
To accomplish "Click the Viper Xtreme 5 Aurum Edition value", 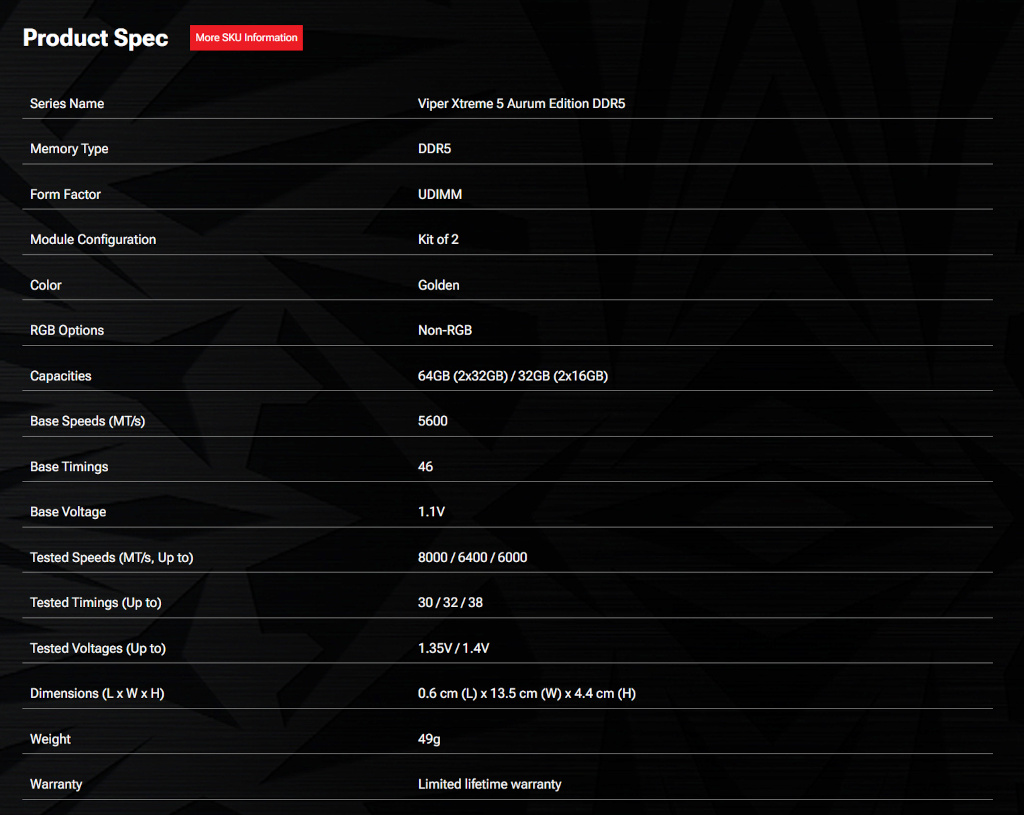I will pos(521,104).
